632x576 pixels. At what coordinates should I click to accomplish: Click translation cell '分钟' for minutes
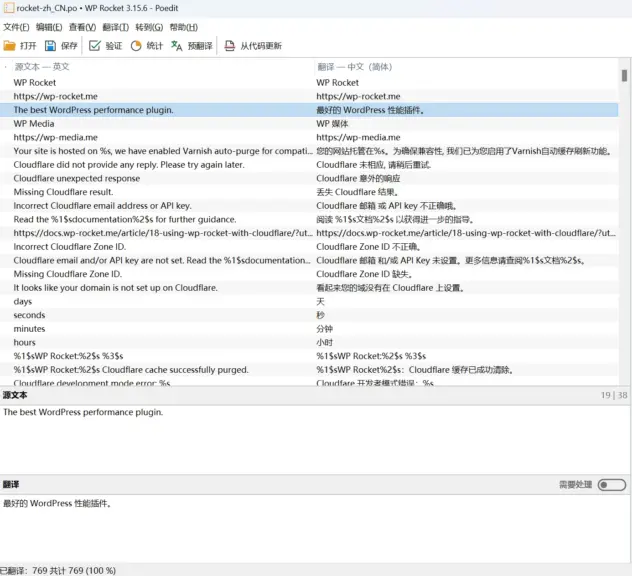coord(324,329)
